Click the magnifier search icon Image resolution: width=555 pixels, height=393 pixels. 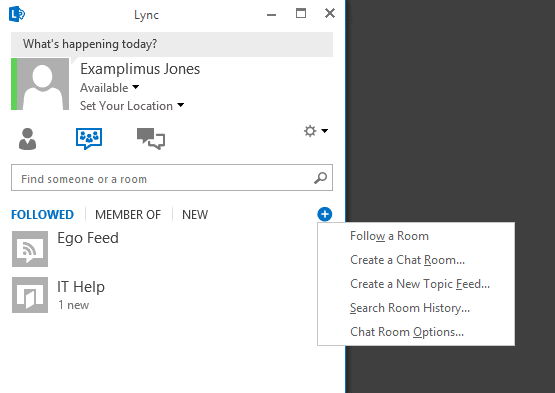click(x=320, y=178)
